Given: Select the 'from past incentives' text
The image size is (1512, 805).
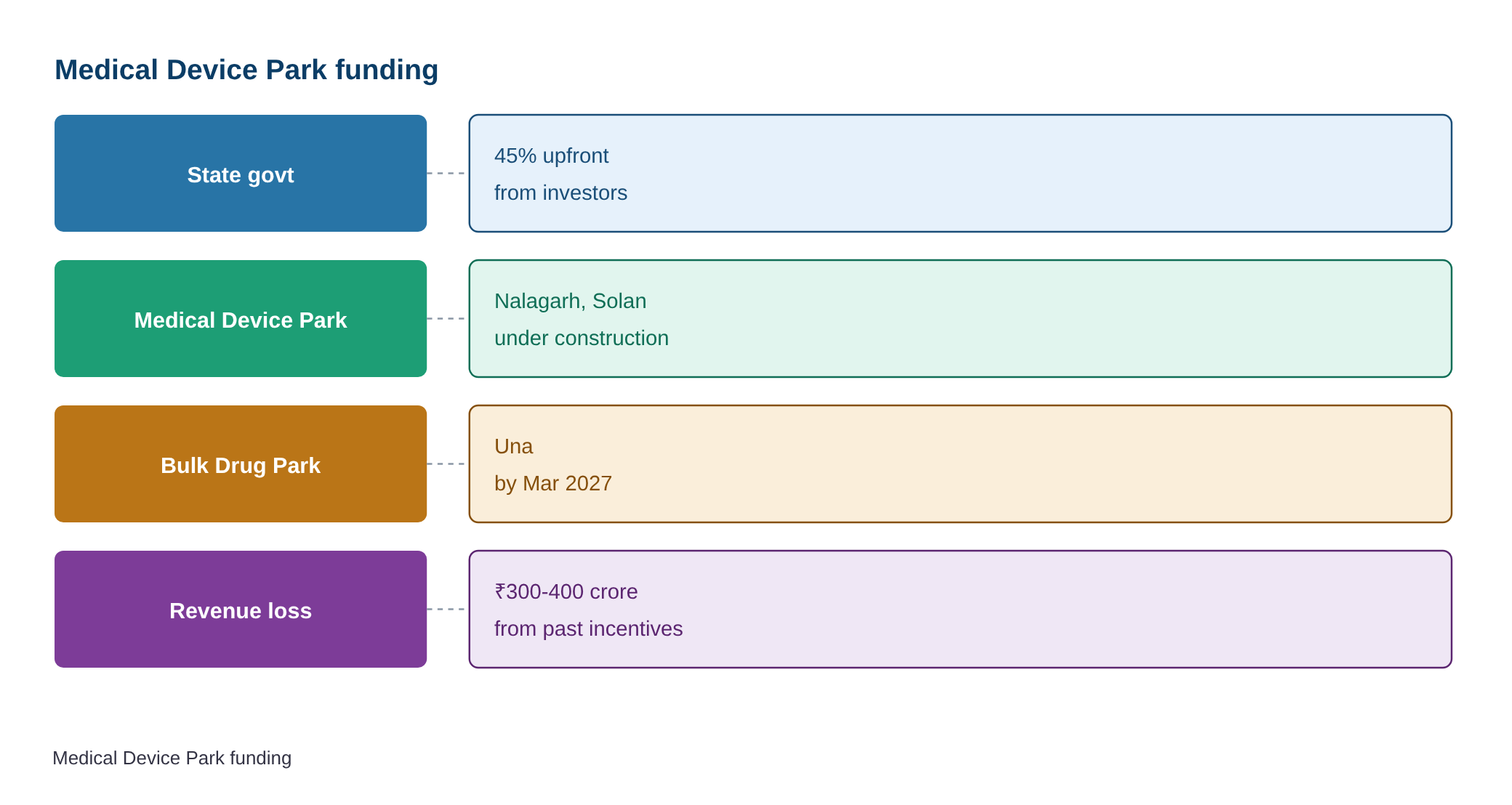Looking at the screenshot, I should pyautogui.click(x=588, y=628).
